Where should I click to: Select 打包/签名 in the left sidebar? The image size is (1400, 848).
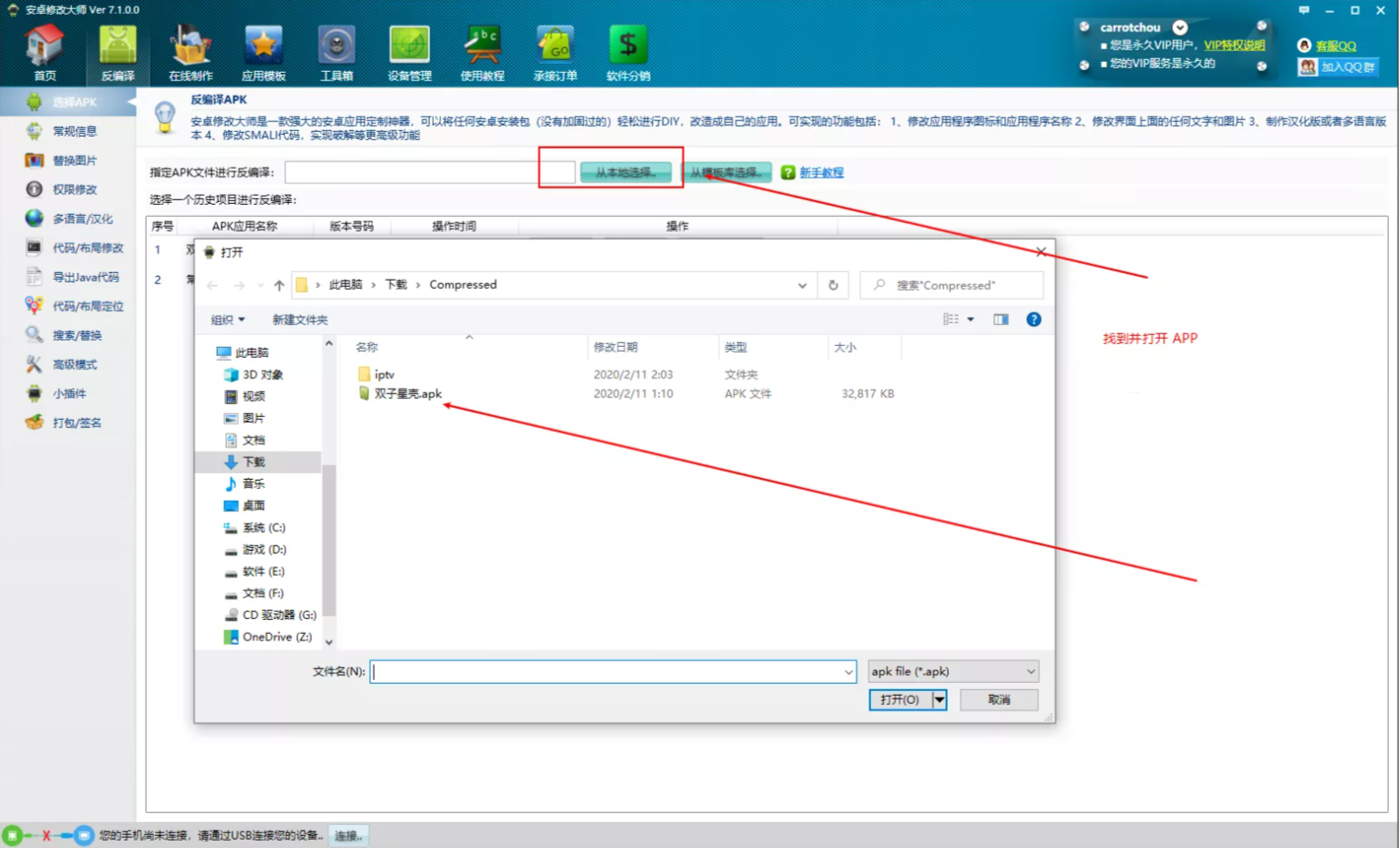(76, 423)
